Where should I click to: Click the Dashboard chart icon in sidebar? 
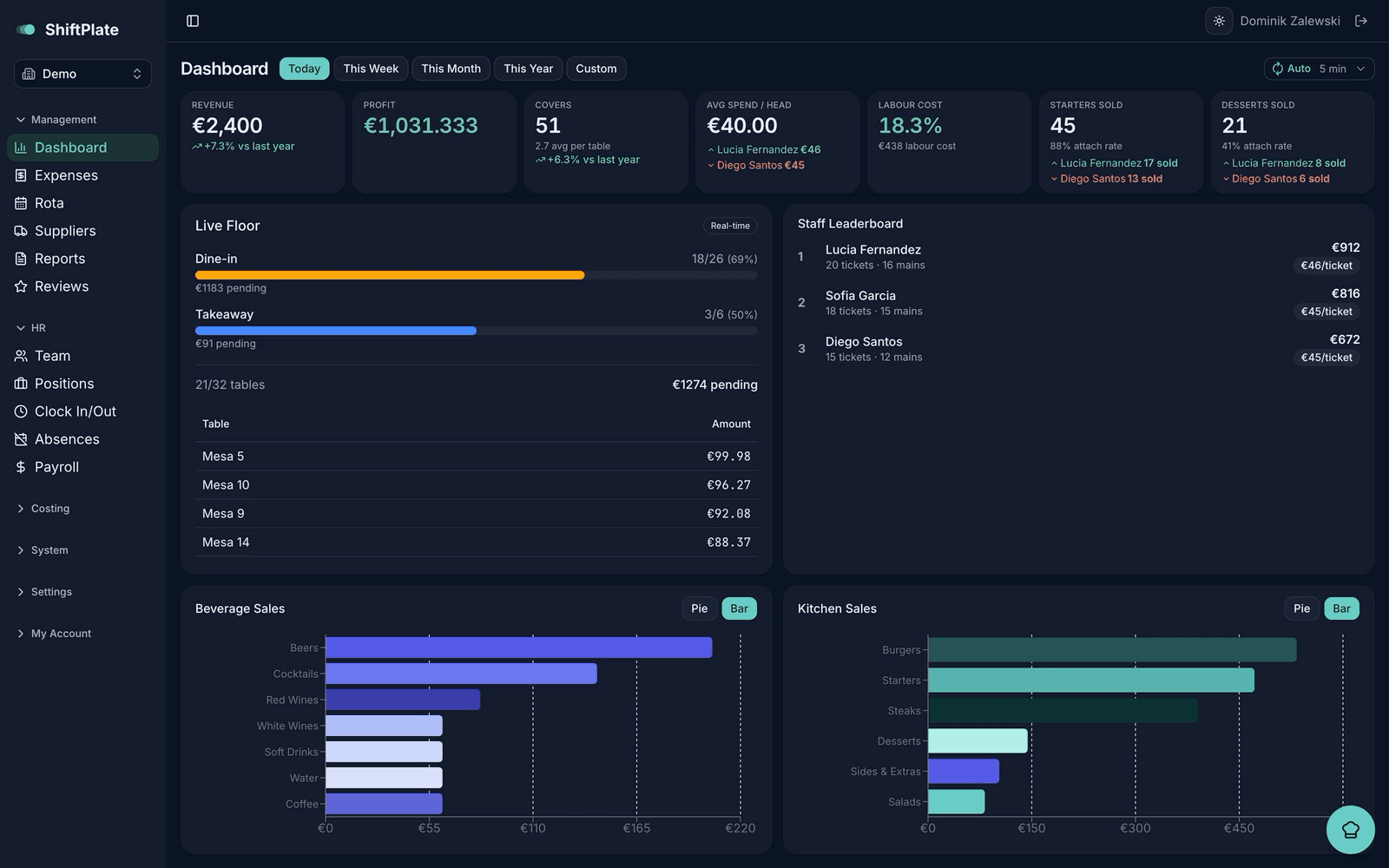click(21, 148)
